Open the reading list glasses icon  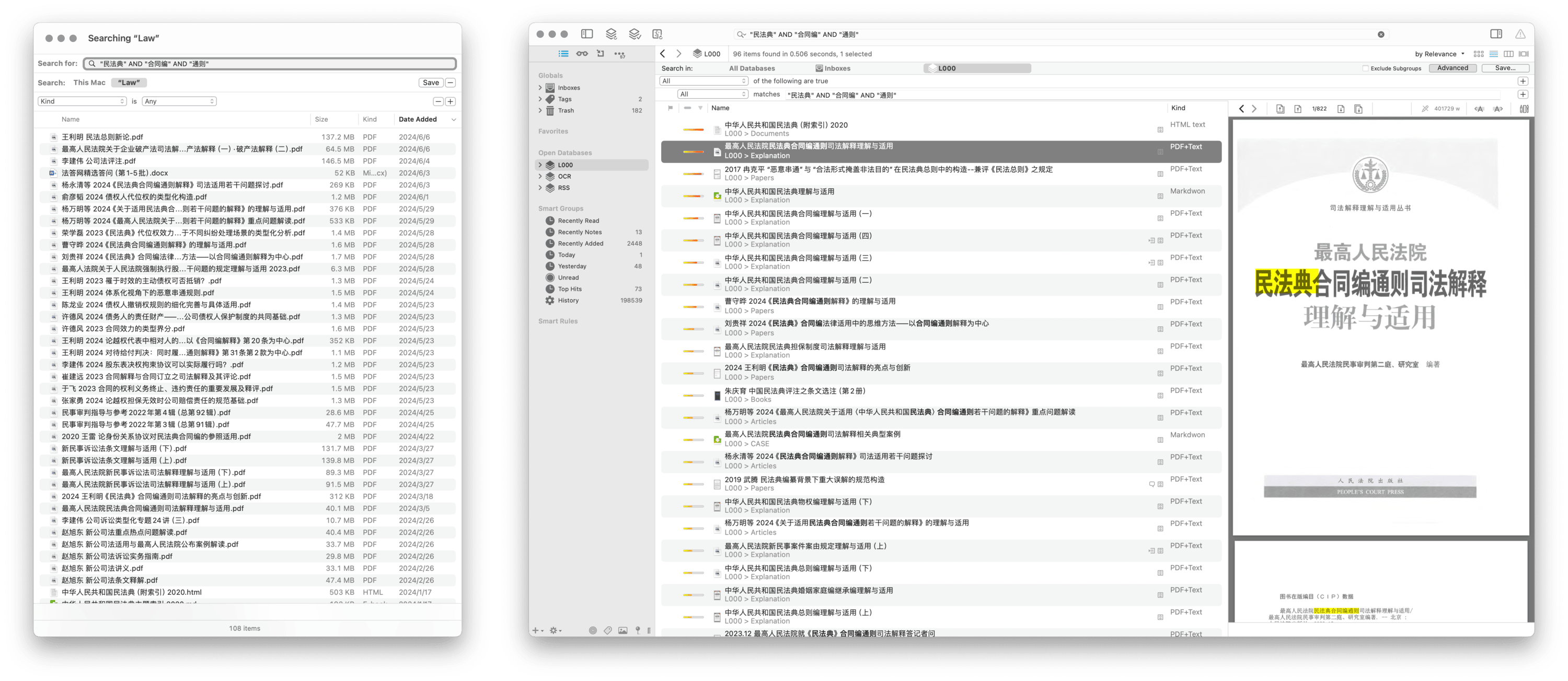pyautogui.click(x=582, y=53)
